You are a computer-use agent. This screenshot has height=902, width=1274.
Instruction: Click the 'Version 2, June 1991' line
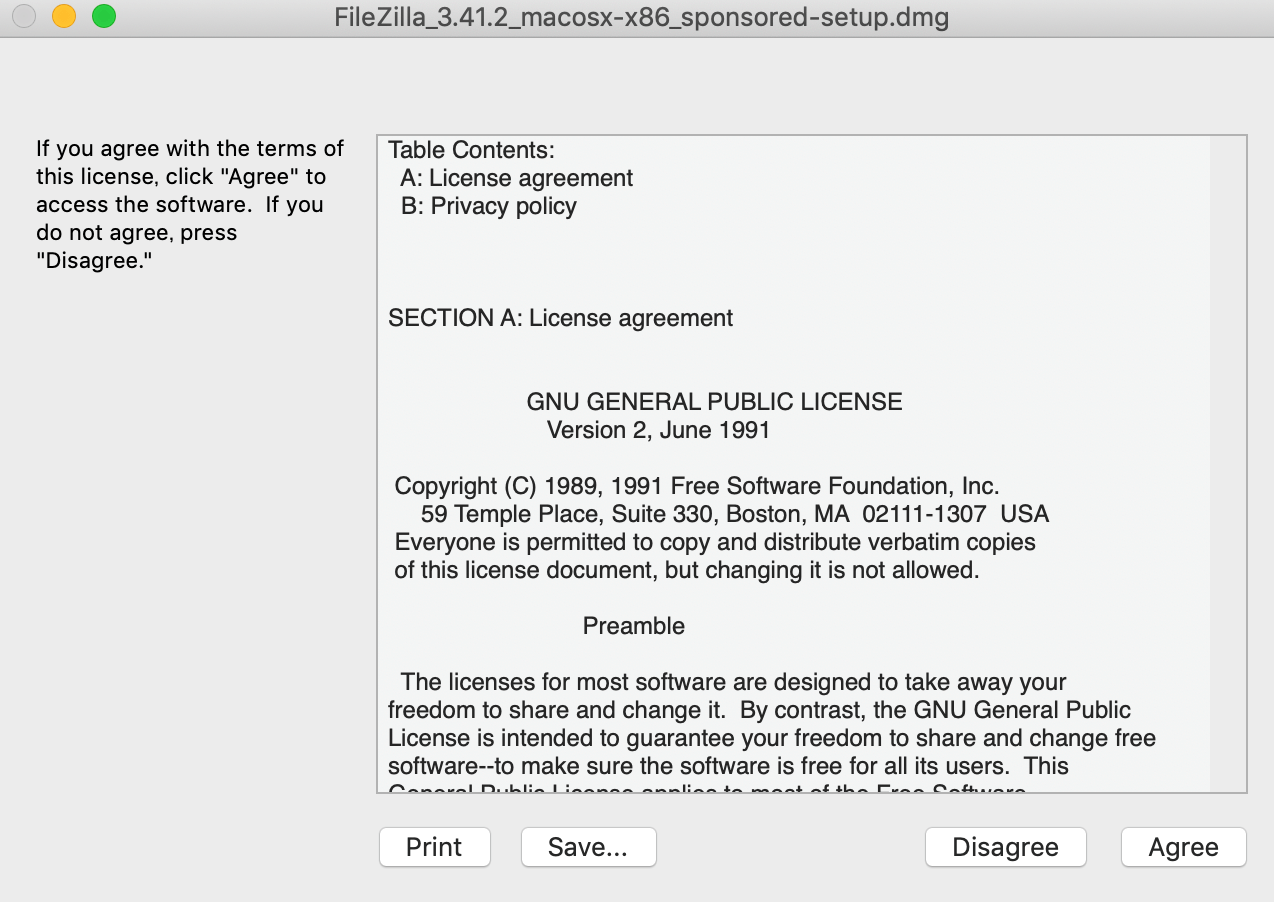coord(658,430)
